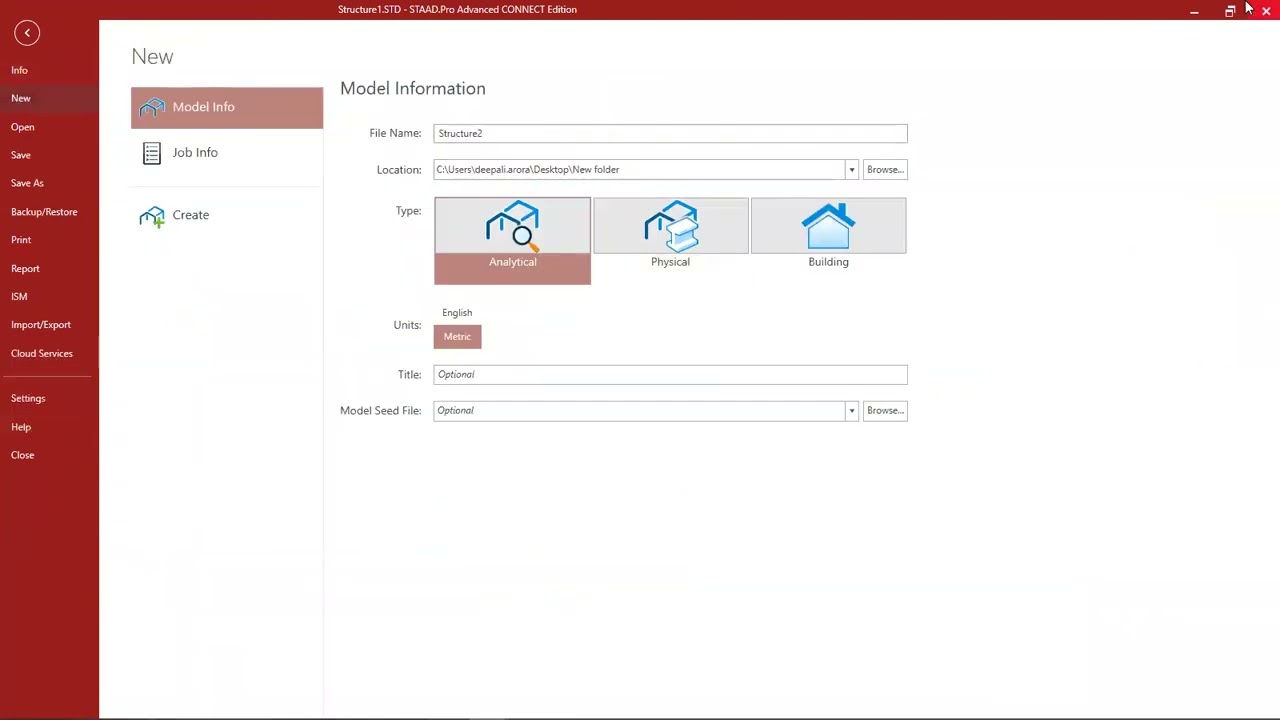Click Save in the sidebar
Image resolution: width=1280 pixels, height=720 pixels.
coord(21,155)
